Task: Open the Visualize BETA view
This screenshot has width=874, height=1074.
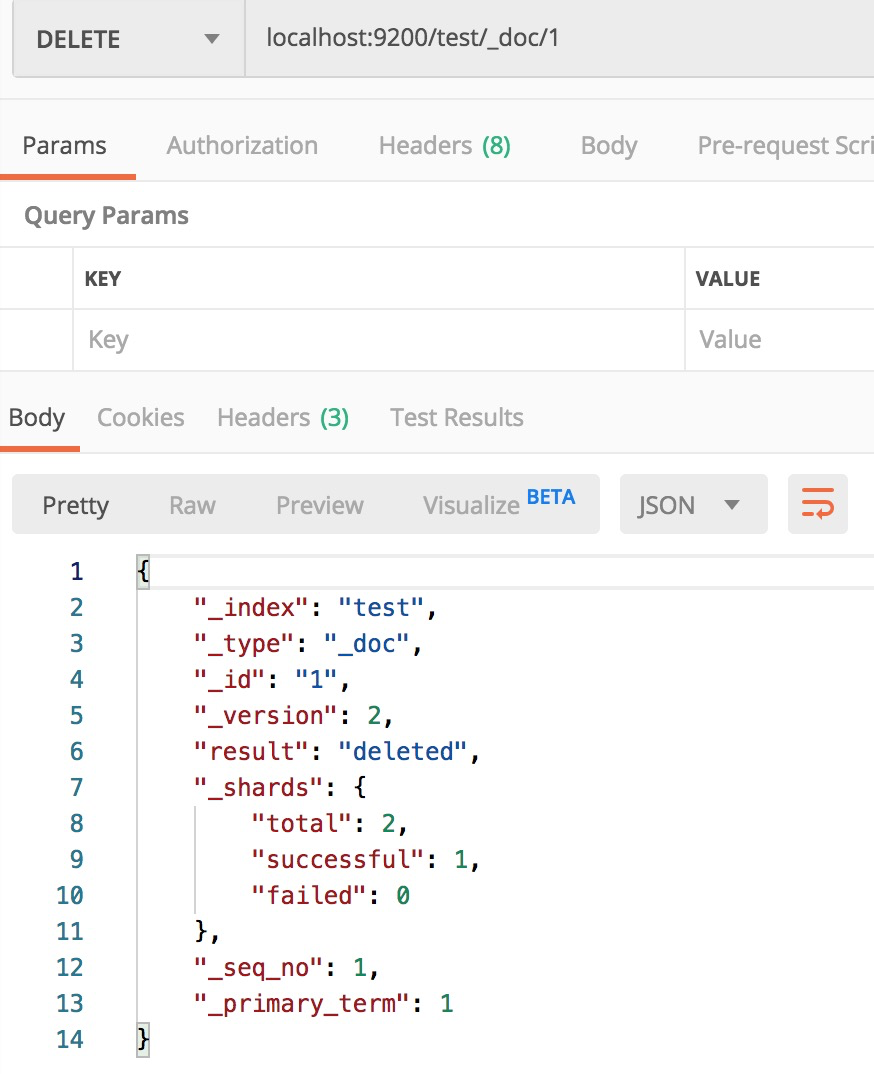Action: tap(498, 504)
